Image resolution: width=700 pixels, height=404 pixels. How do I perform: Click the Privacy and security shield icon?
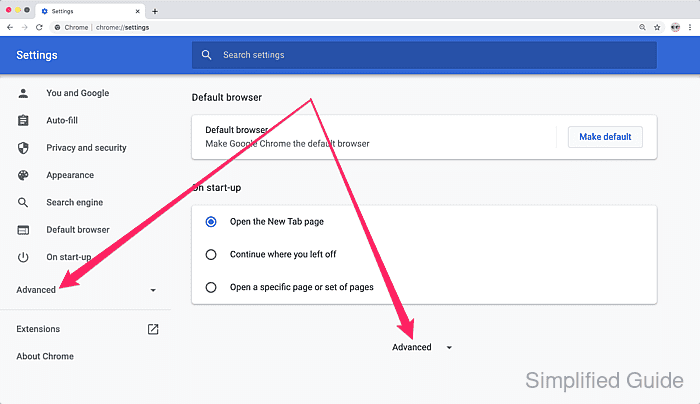point(23,148)
